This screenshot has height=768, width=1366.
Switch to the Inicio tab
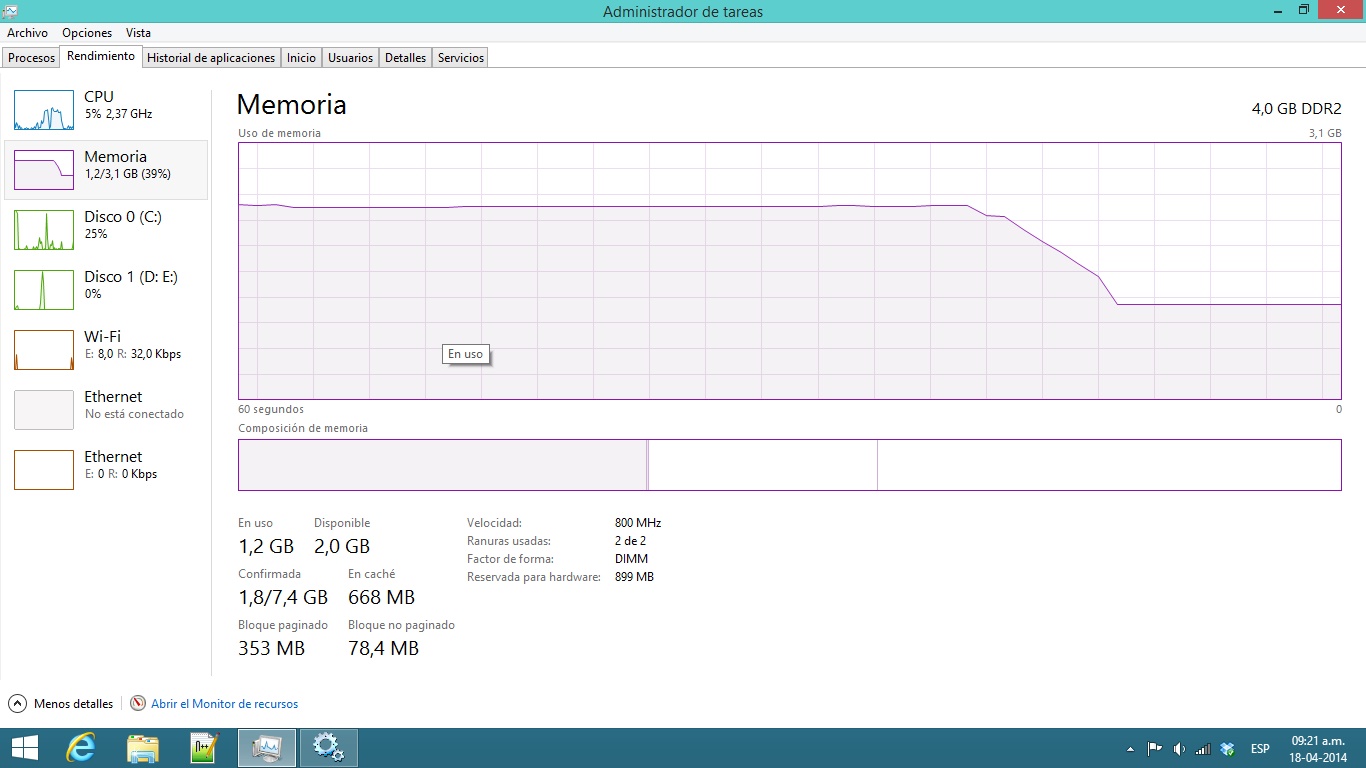tap(301, 58)
